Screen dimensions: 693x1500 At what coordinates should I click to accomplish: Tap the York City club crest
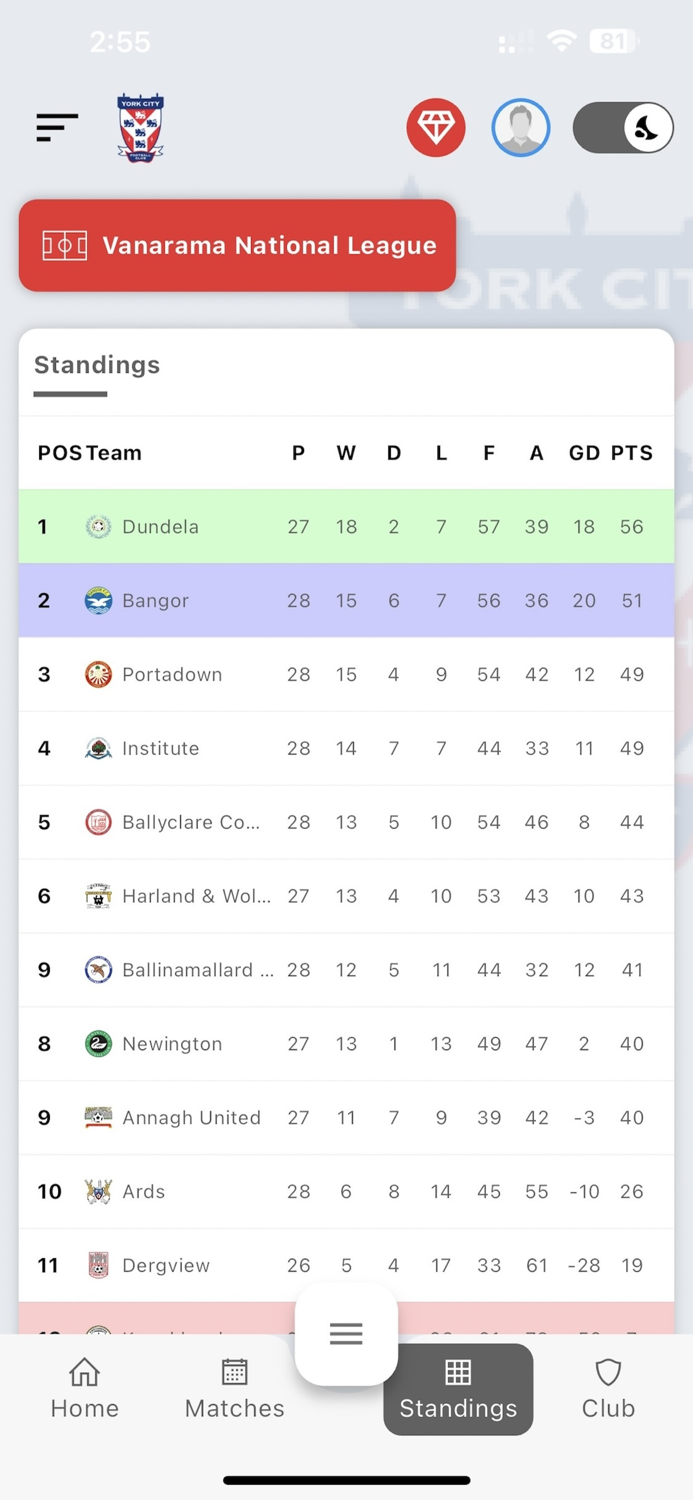pos(140,126)
